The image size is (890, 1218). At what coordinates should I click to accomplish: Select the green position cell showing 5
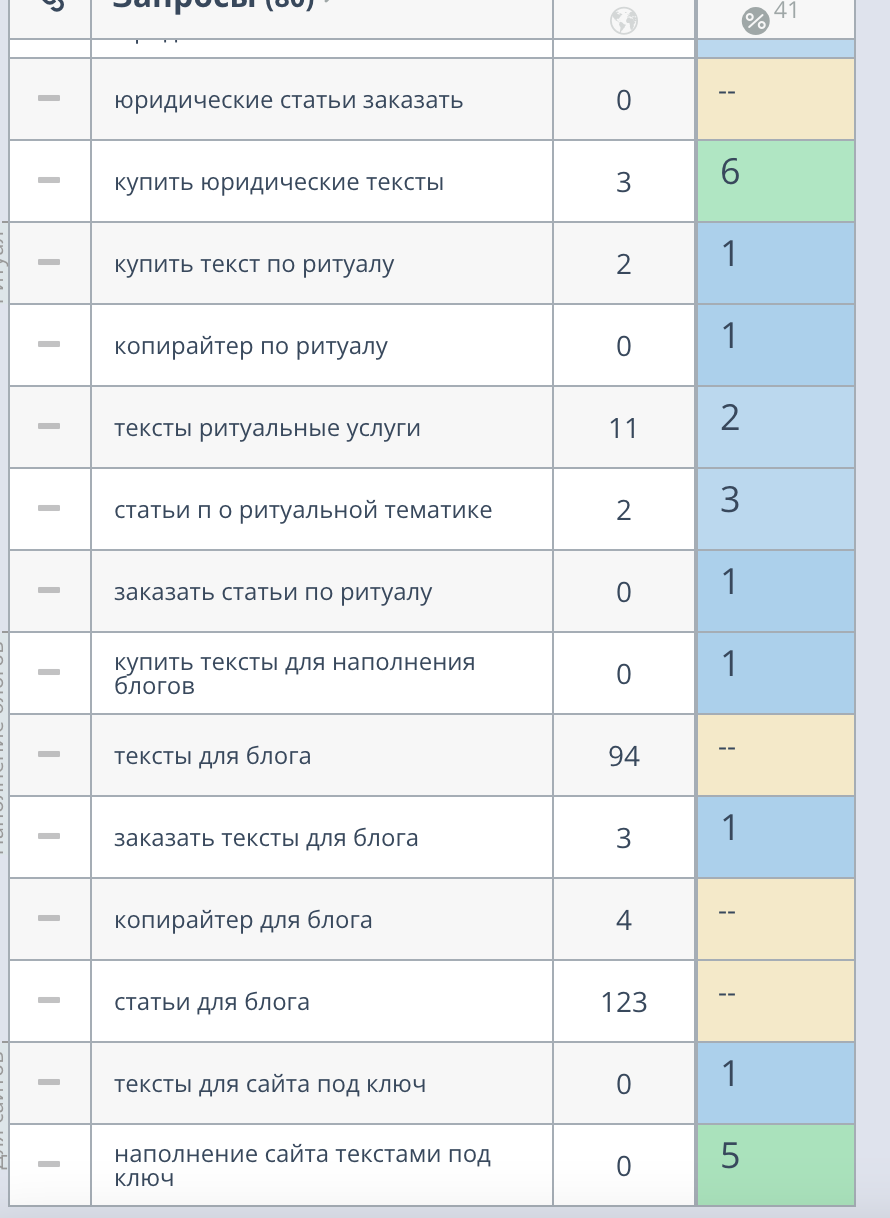pyautogui.click(x=776, y=1165)
